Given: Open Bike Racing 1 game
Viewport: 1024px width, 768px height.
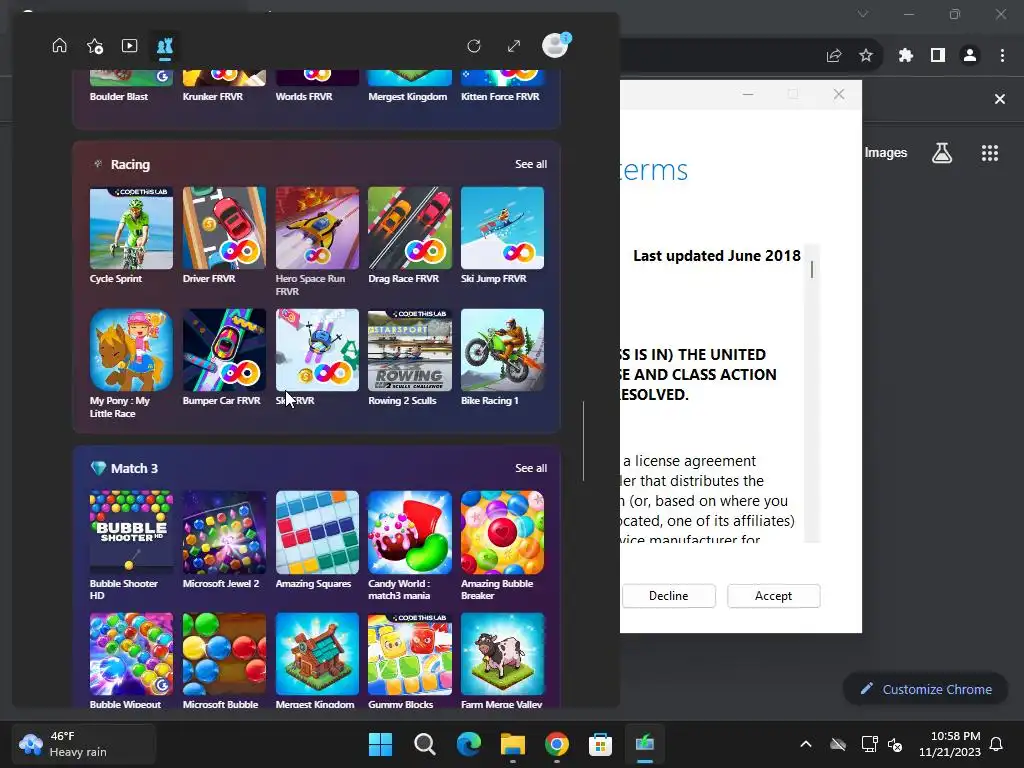Looking at the screenshot, I should pyautogui.click(x=502, y=350).
